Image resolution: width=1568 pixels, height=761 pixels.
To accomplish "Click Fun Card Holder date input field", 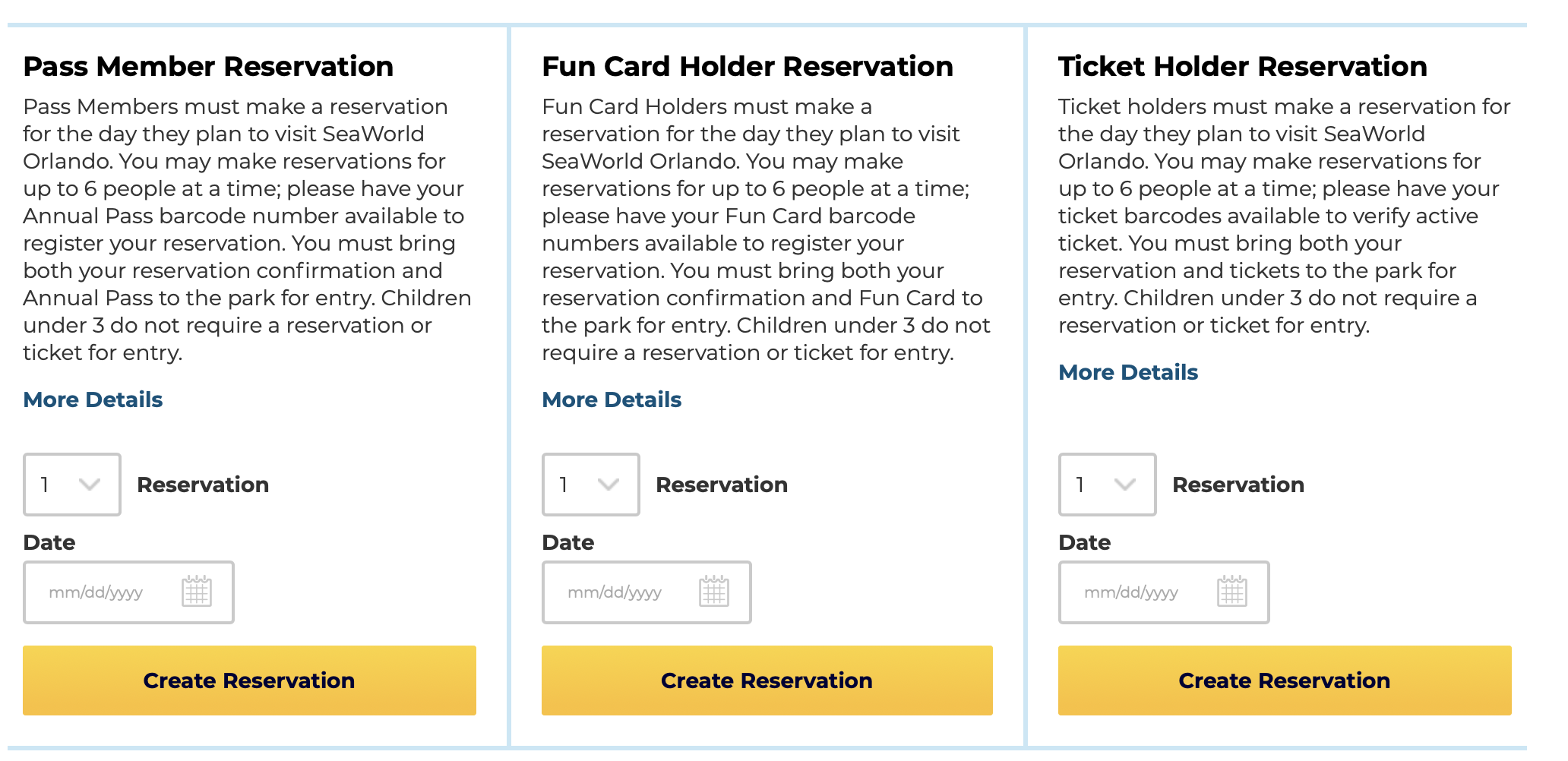I will pyautogui.click(x=646, y=592).
